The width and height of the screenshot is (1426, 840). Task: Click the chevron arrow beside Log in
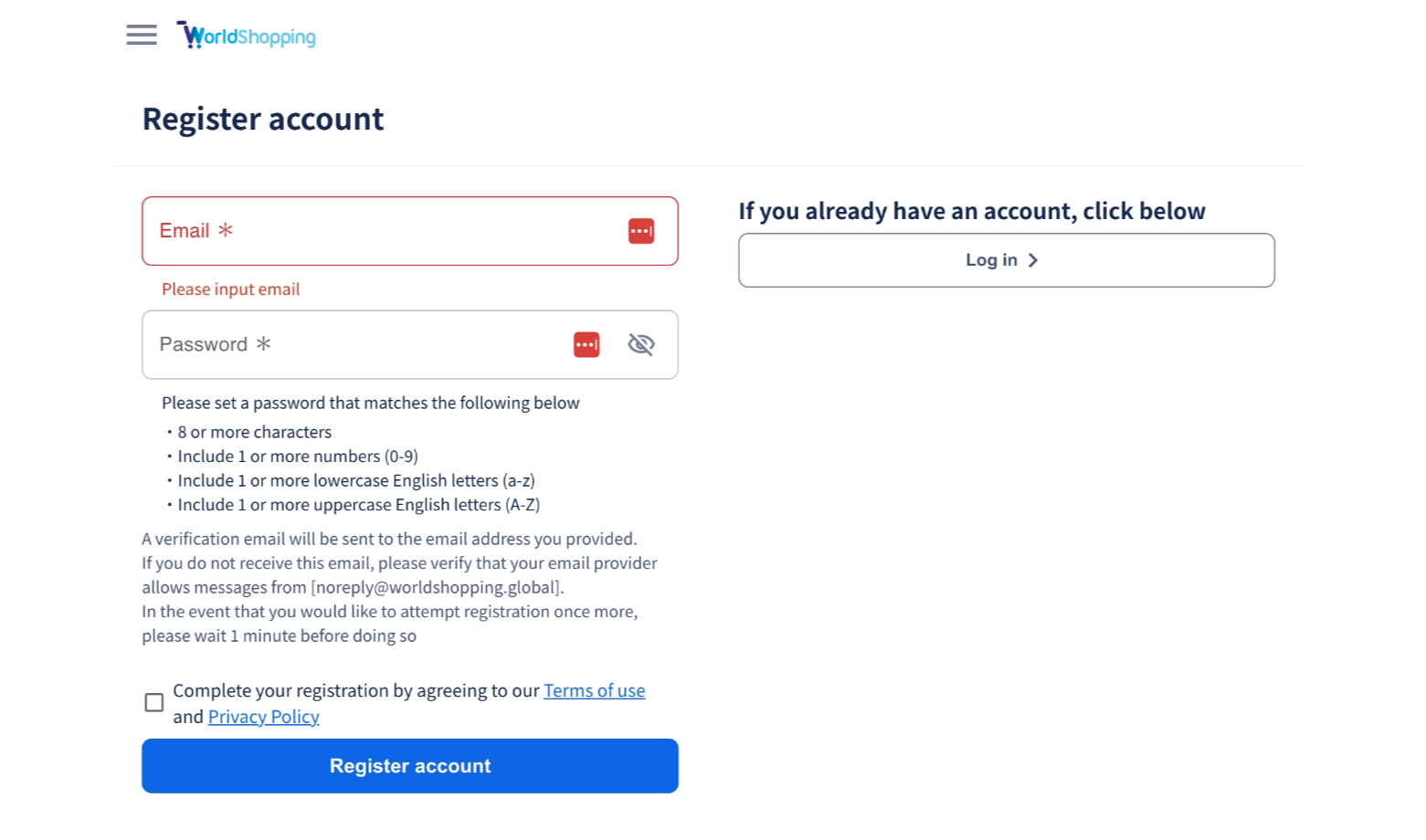pyautogui.click(x=1033, y=260)
